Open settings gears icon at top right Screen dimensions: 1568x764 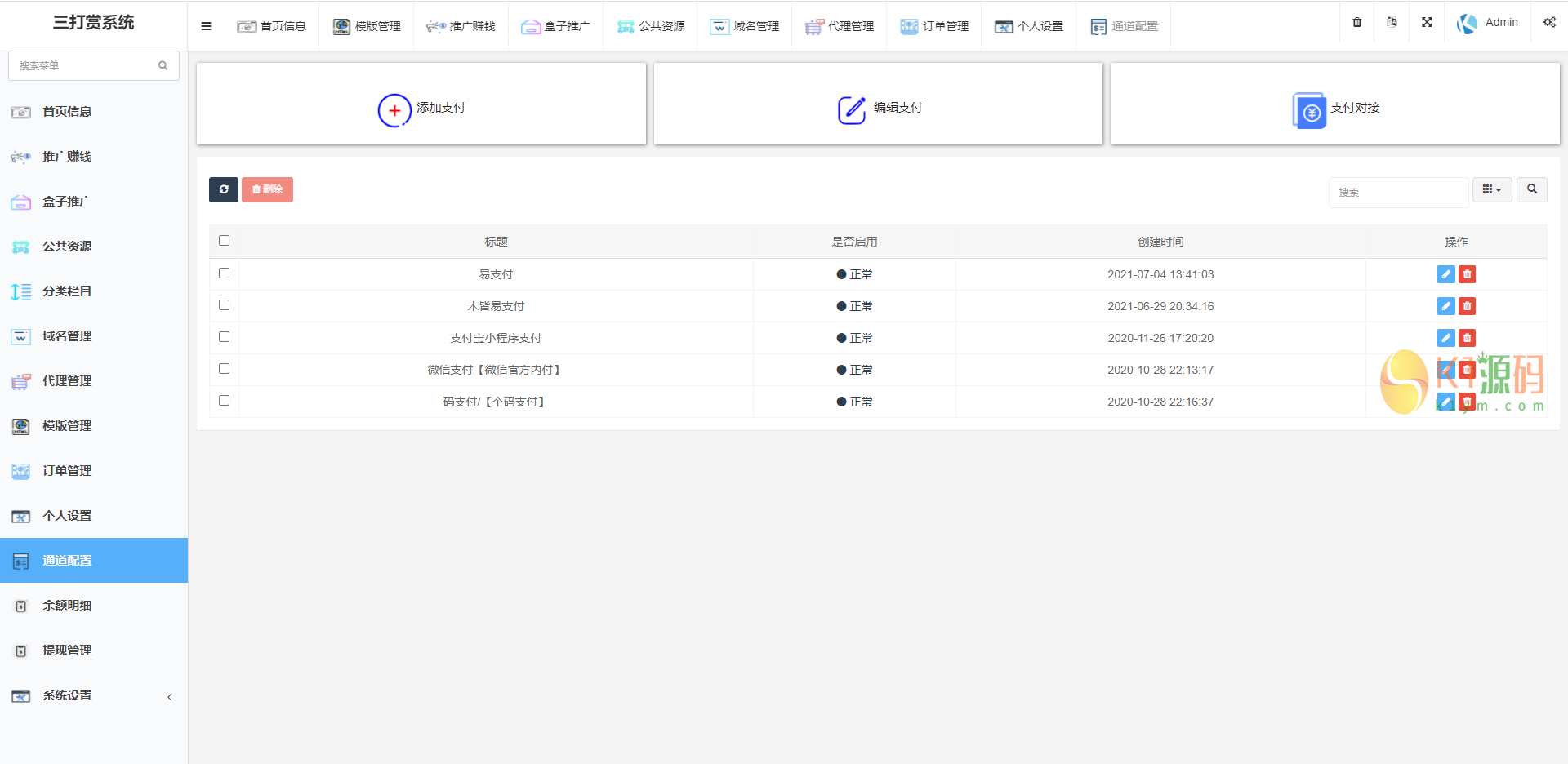point(1549,22)
